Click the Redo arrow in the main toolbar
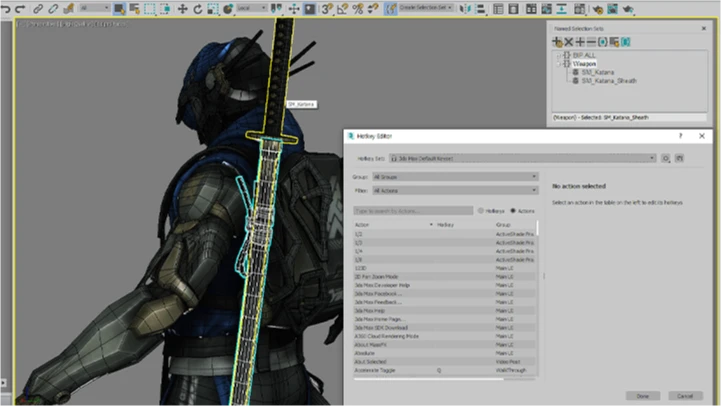721x406 pixels. pos(20,8)
